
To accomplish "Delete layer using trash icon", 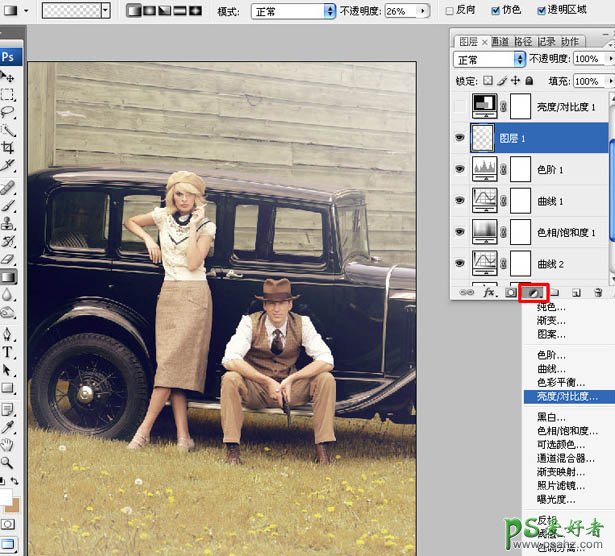I will tap(597, 292).
